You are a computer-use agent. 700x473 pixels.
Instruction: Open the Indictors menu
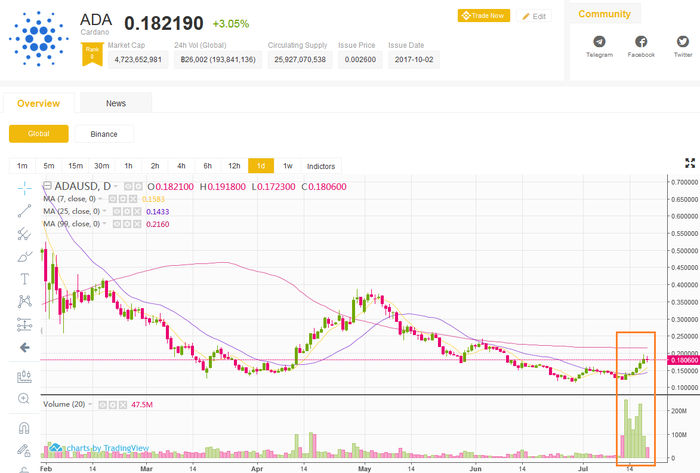click(321, 166)
